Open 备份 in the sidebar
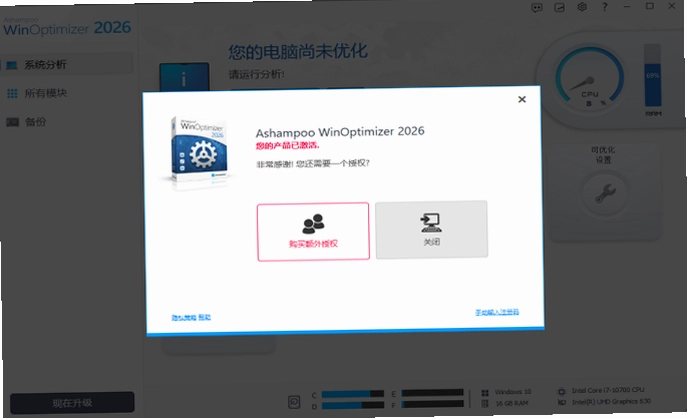 pos(35,122)
